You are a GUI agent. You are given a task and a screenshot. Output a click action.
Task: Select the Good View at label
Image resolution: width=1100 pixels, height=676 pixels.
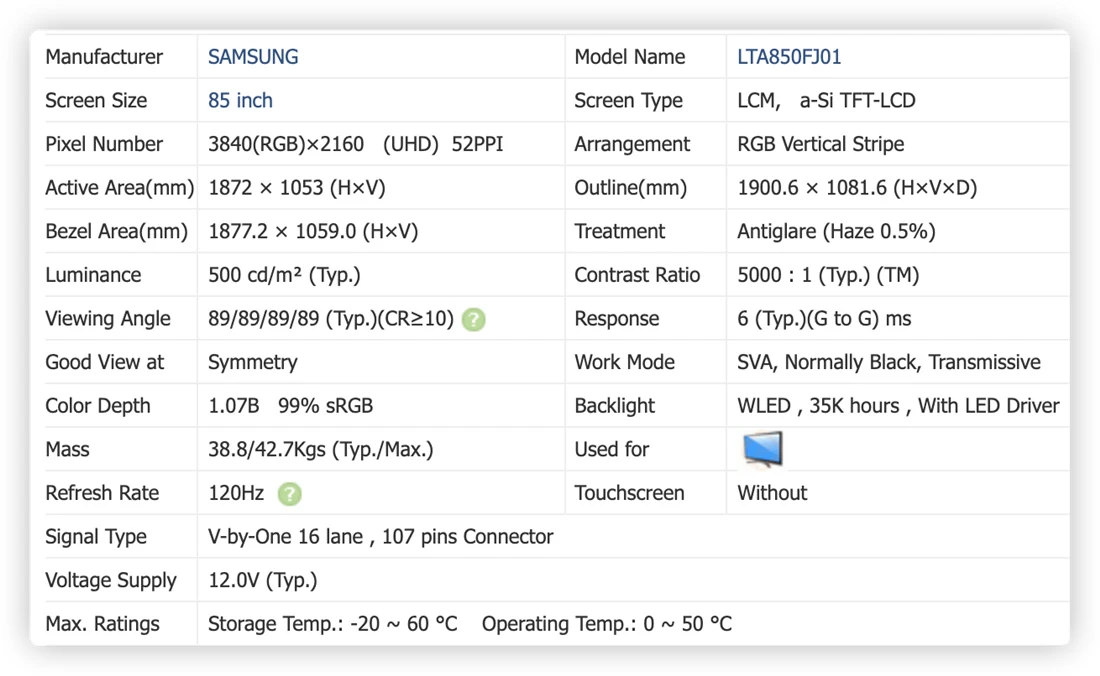pos(104,362)
